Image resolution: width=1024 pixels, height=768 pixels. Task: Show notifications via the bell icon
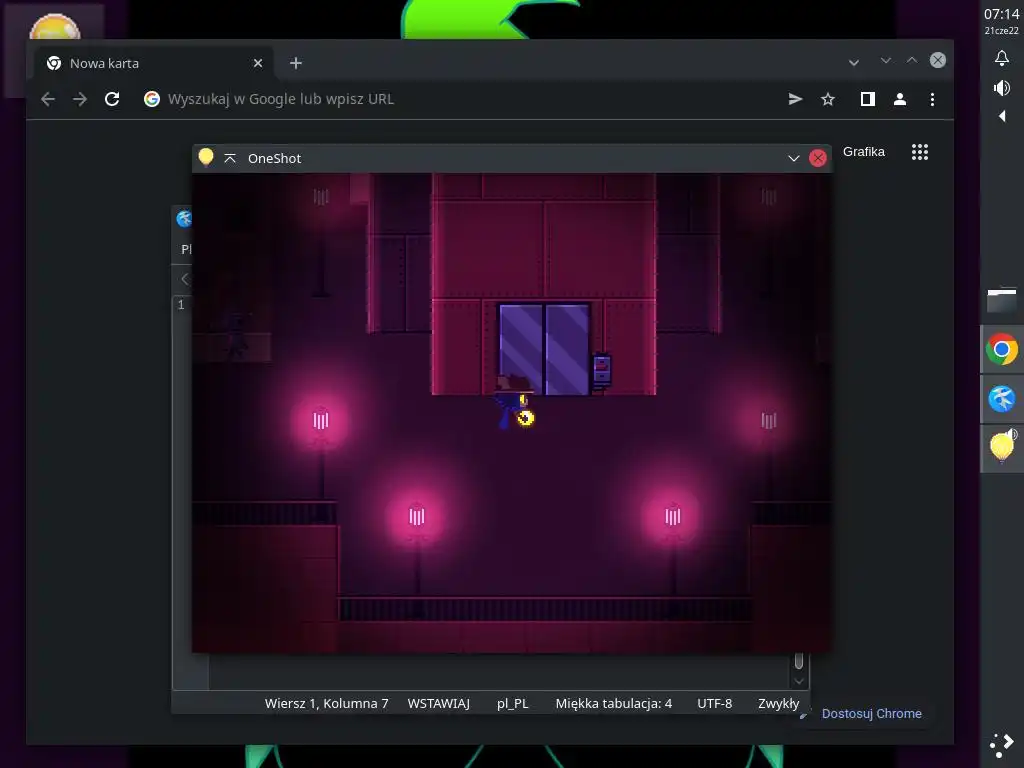(1002, 58)
